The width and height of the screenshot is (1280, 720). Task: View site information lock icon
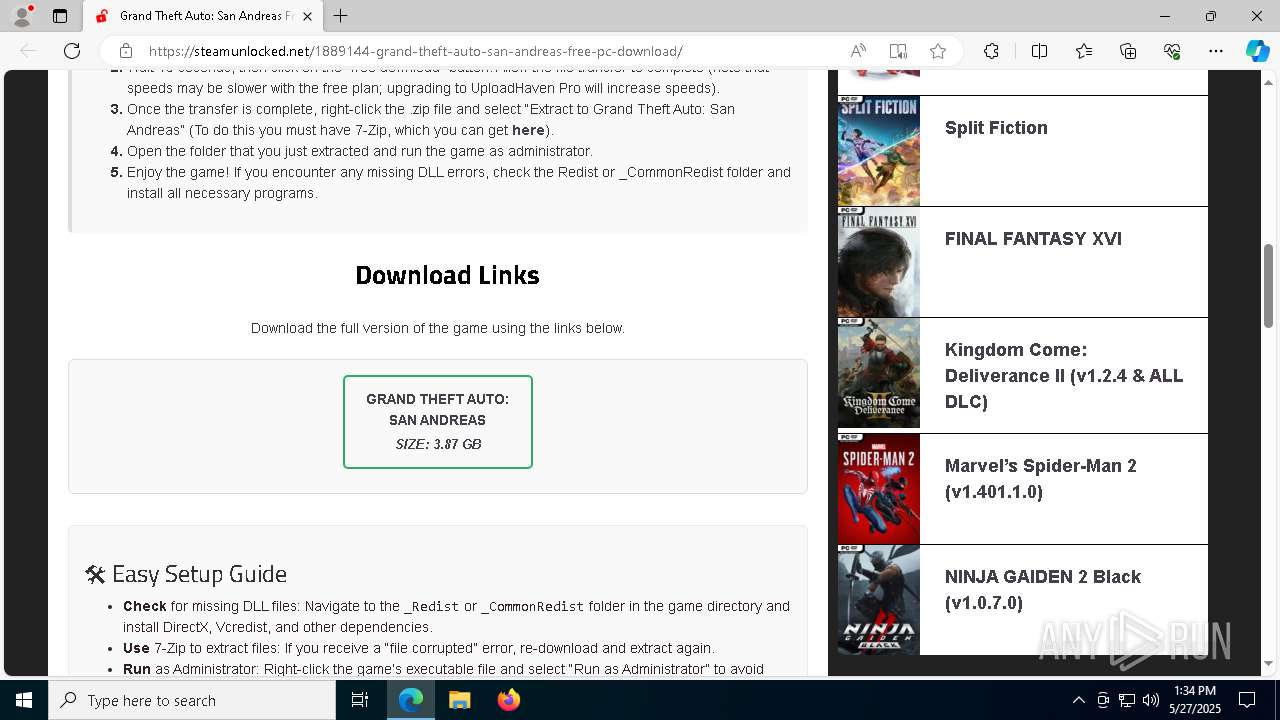tap(126, 51)
